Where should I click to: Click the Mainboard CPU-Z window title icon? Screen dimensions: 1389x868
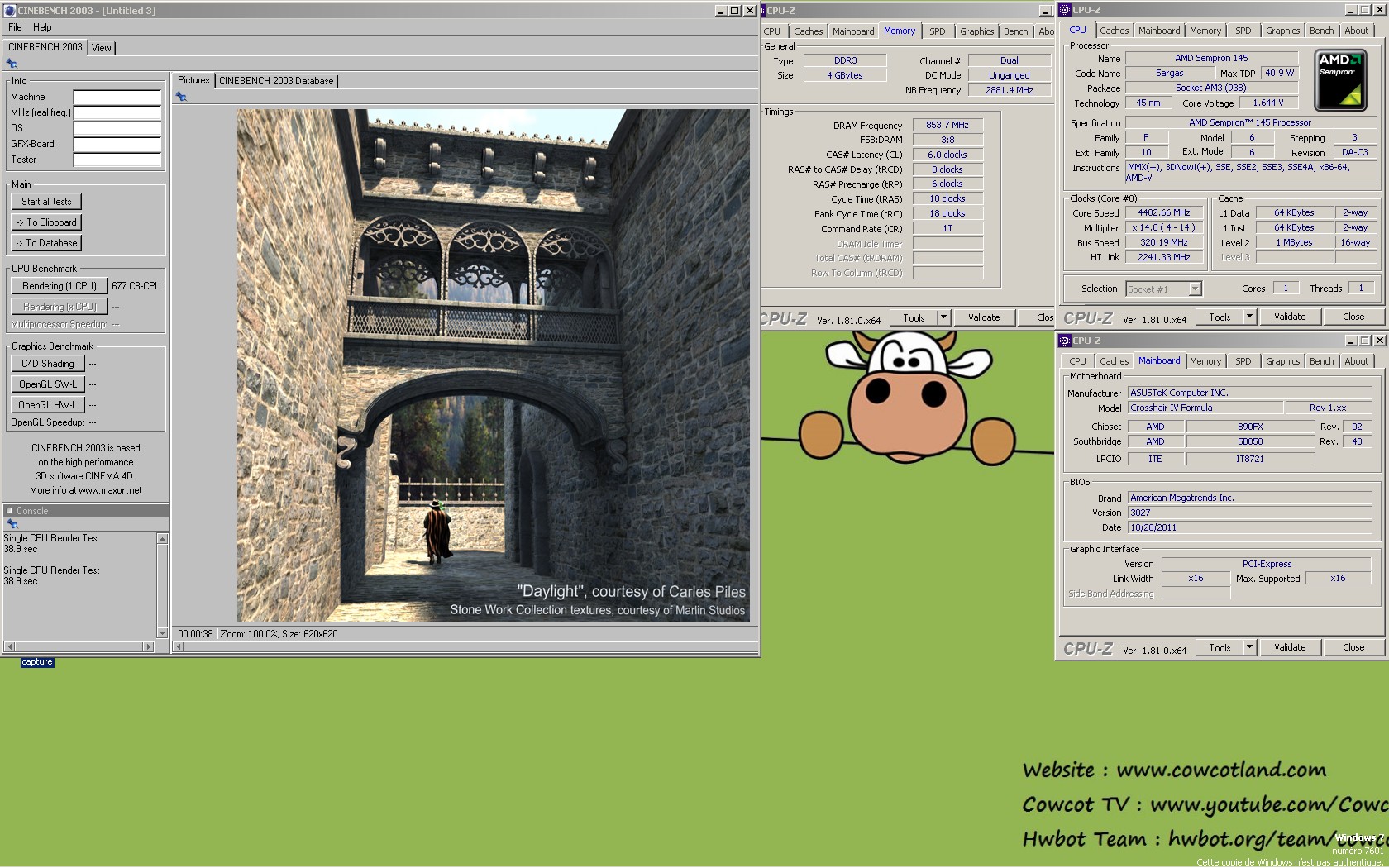coord(1065,341)
